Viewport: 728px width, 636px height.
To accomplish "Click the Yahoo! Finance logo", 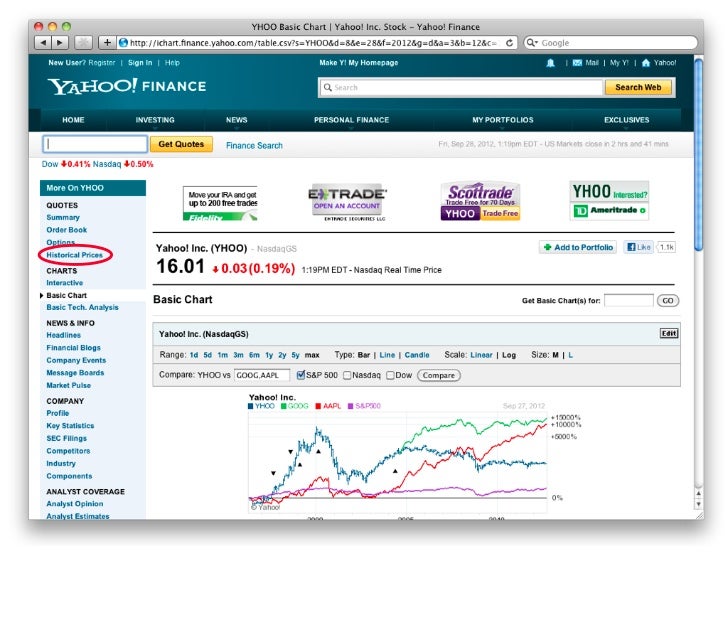I will (127, 86).
